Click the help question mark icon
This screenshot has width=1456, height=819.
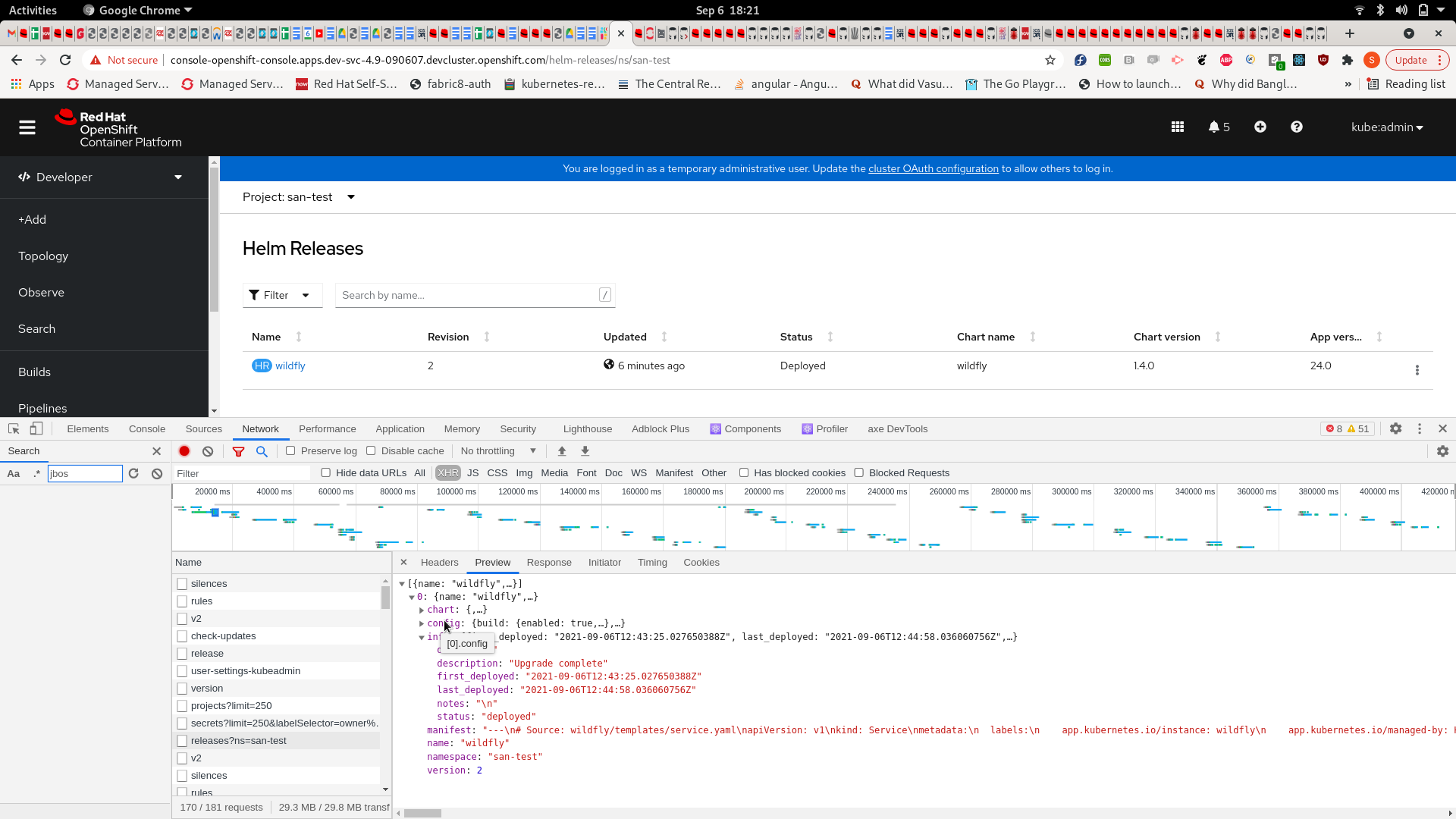click(x=1296, y=127)
